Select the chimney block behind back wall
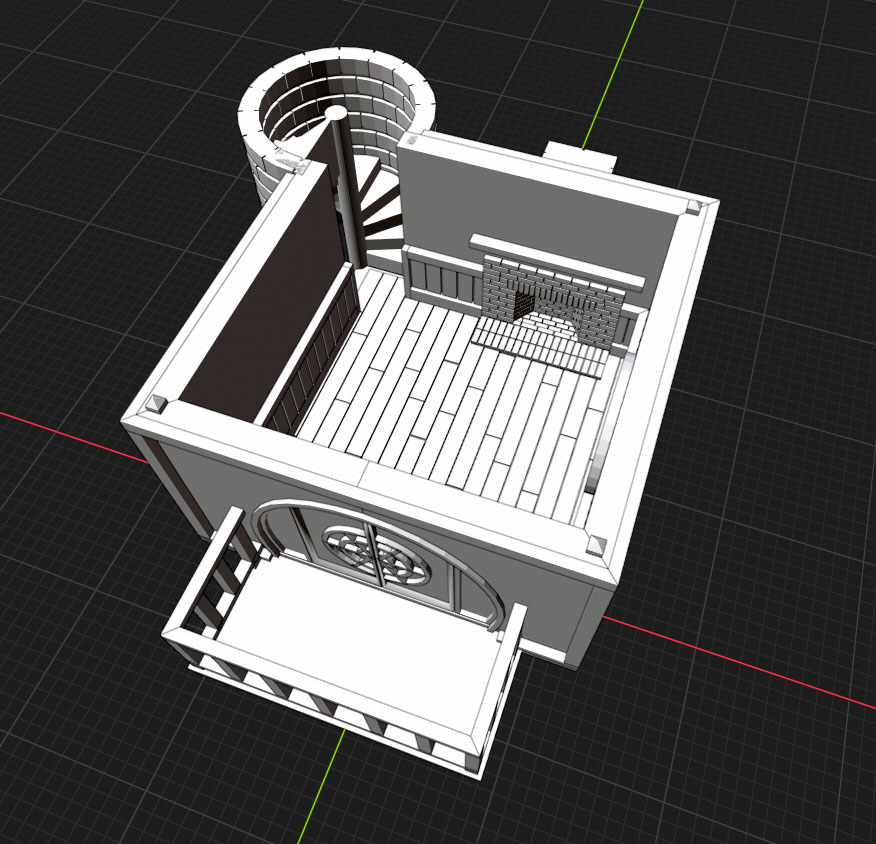Image resolution: width=876 pixels, height=844 pixels. (x=580, y=156)
